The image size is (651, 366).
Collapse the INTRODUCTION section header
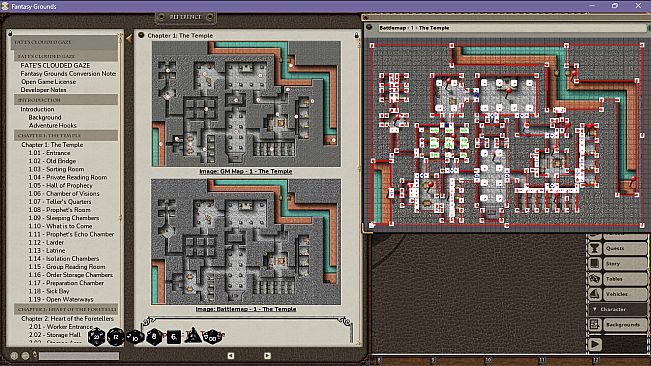[x=66, y=100]
